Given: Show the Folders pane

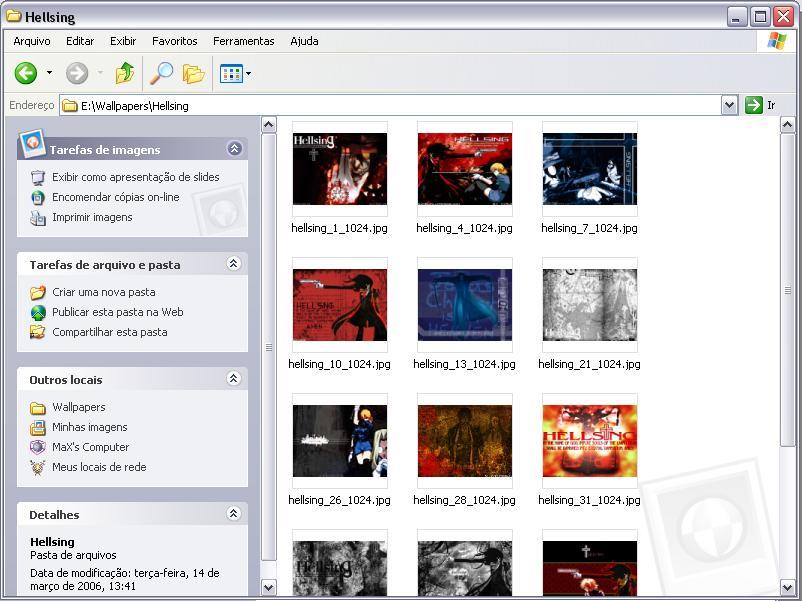Looking at the screenshot, I should click(x=193, y=74).
